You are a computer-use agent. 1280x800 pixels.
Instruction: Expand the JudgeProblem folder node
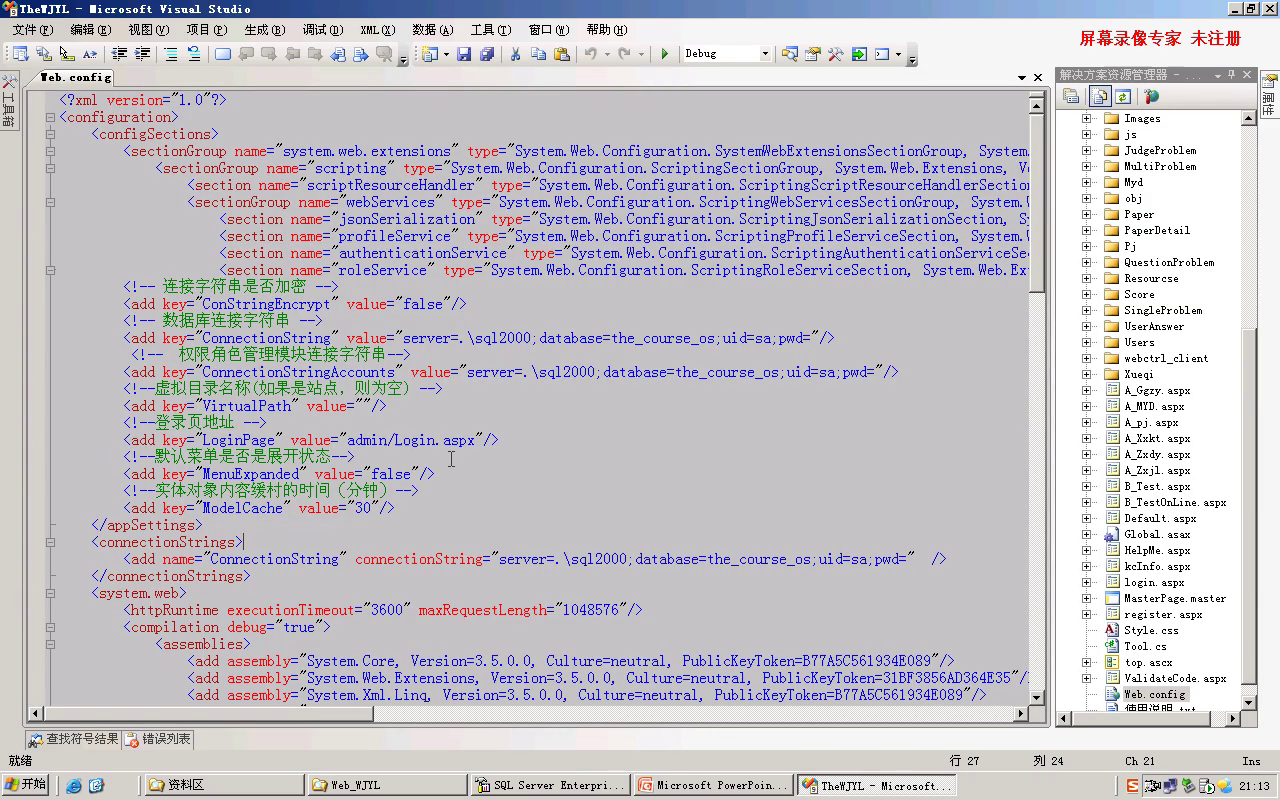pyautogui.click(x=1087, y=150)
